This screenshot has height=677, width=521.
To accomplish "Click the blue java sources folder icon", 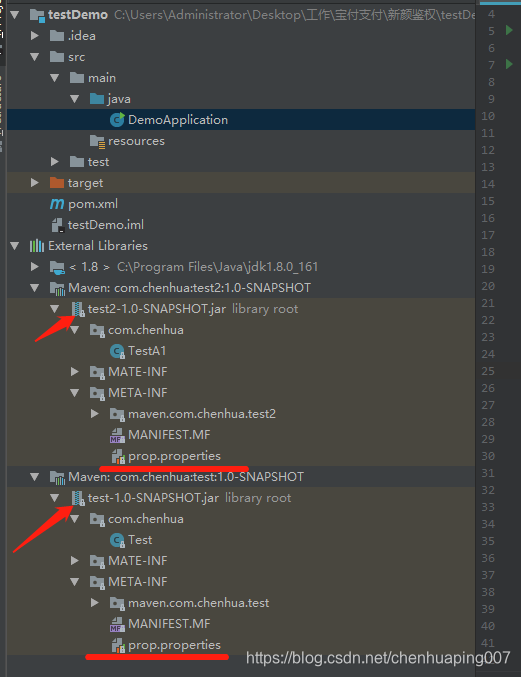I will pos(97,99).
